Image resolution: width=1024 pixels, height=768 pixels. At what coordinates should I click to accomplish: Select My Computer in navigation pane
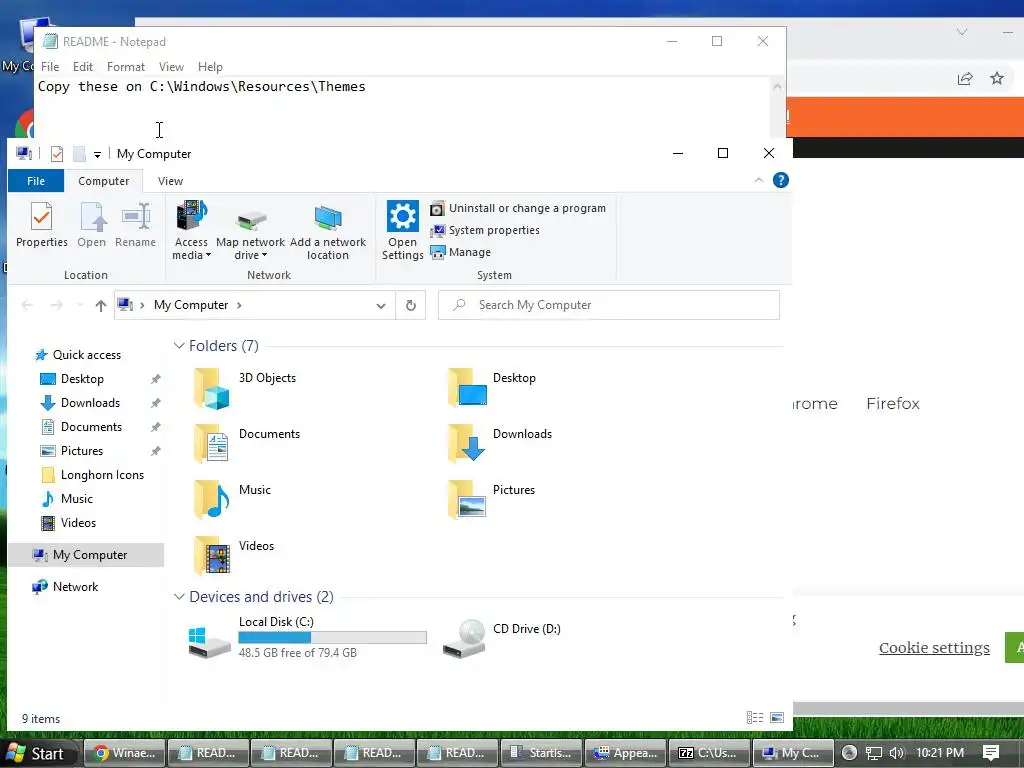[86, 554]
